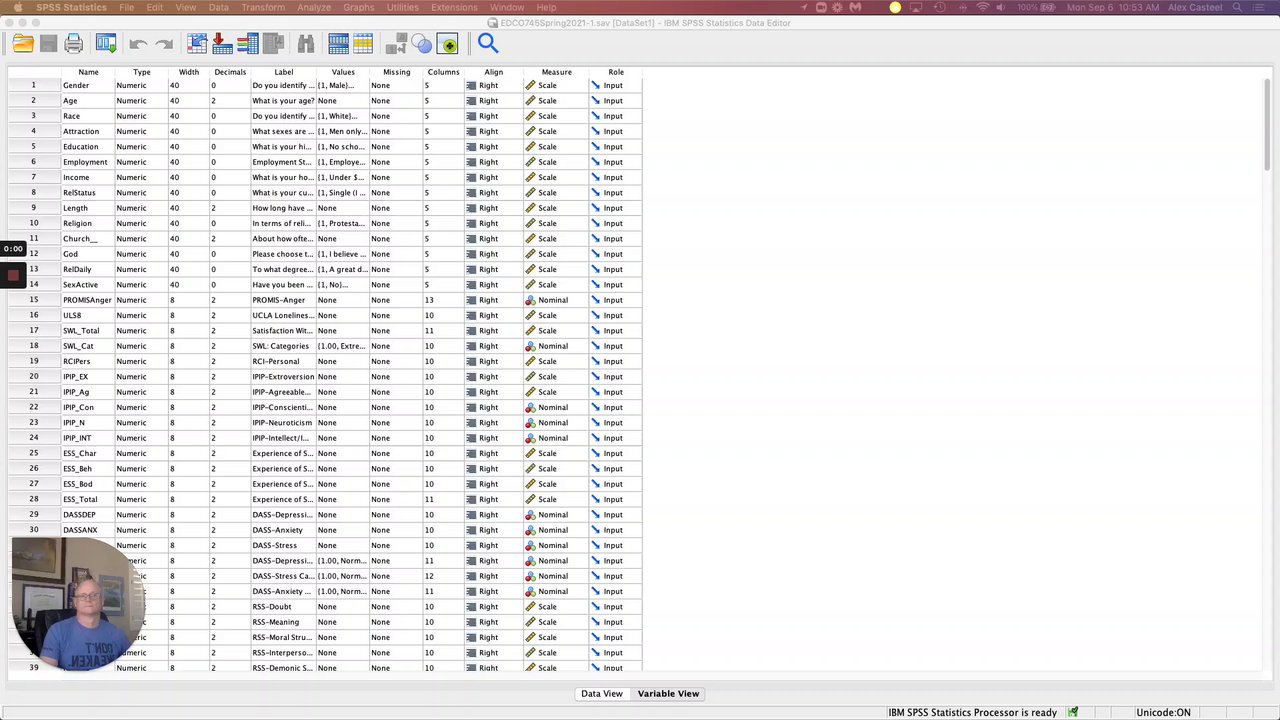Click the Scale icon in ULS8 row

[x=531, y=315]
